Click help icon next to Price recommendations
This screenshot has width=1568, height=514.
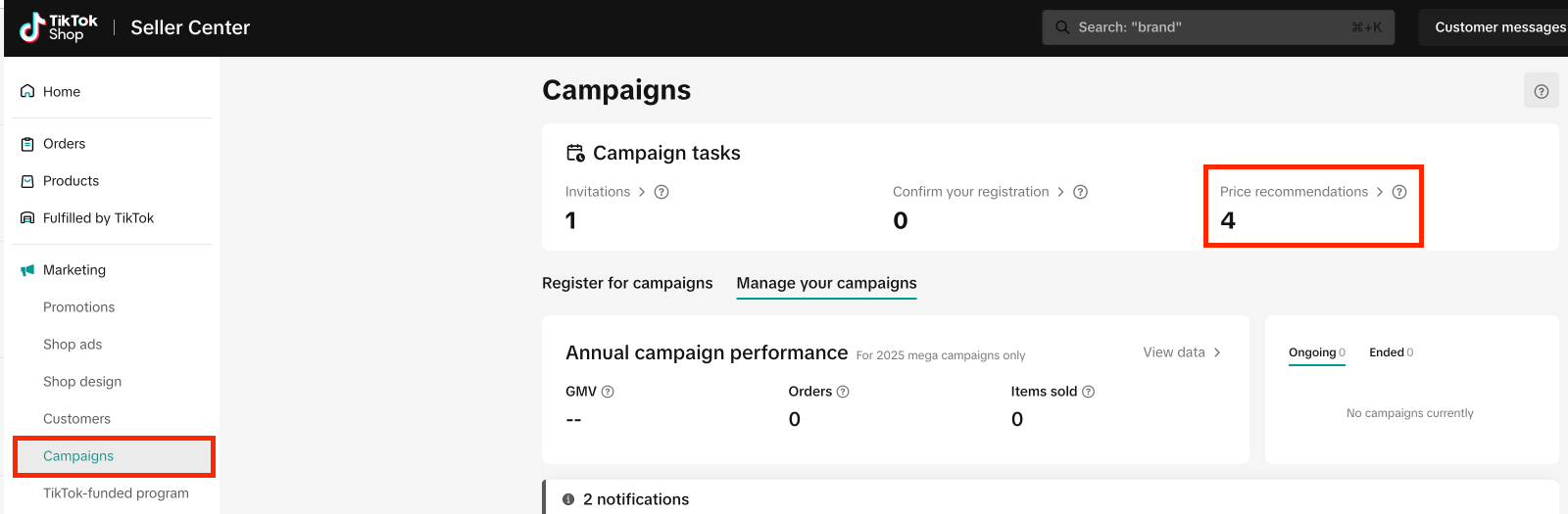click(x=1399, y=192)
